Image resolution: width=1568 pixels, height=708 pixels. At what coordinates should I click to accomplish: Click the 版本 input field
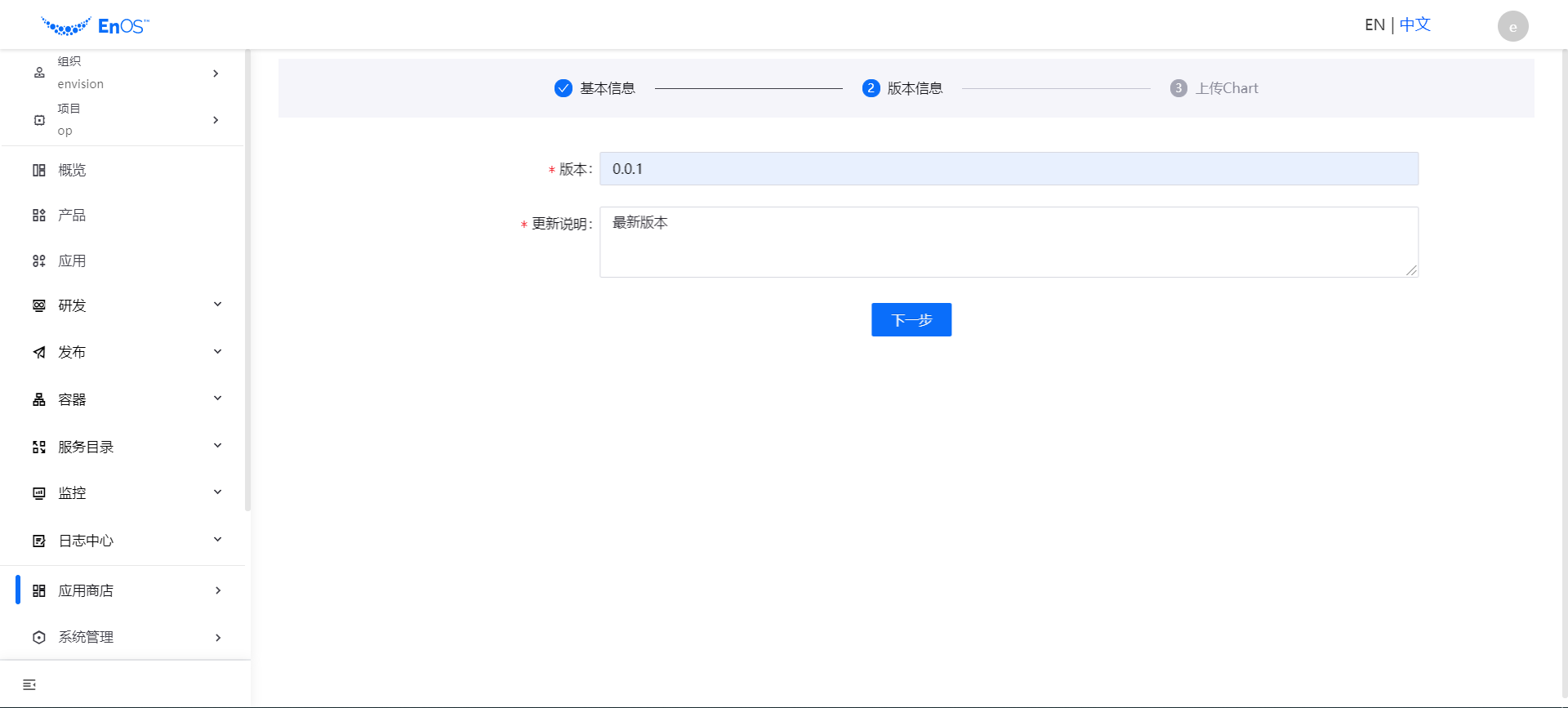(x=1009, y=169)
